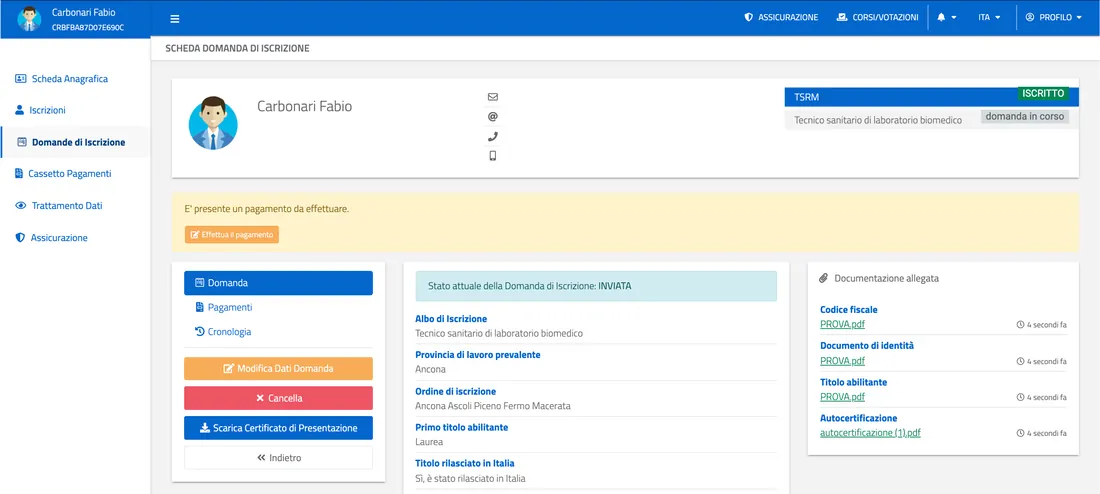Click the envelope mail icon in profile card
Image resolution: width=1100 pixels, height=494 pixels.
[x=492, y=97]
